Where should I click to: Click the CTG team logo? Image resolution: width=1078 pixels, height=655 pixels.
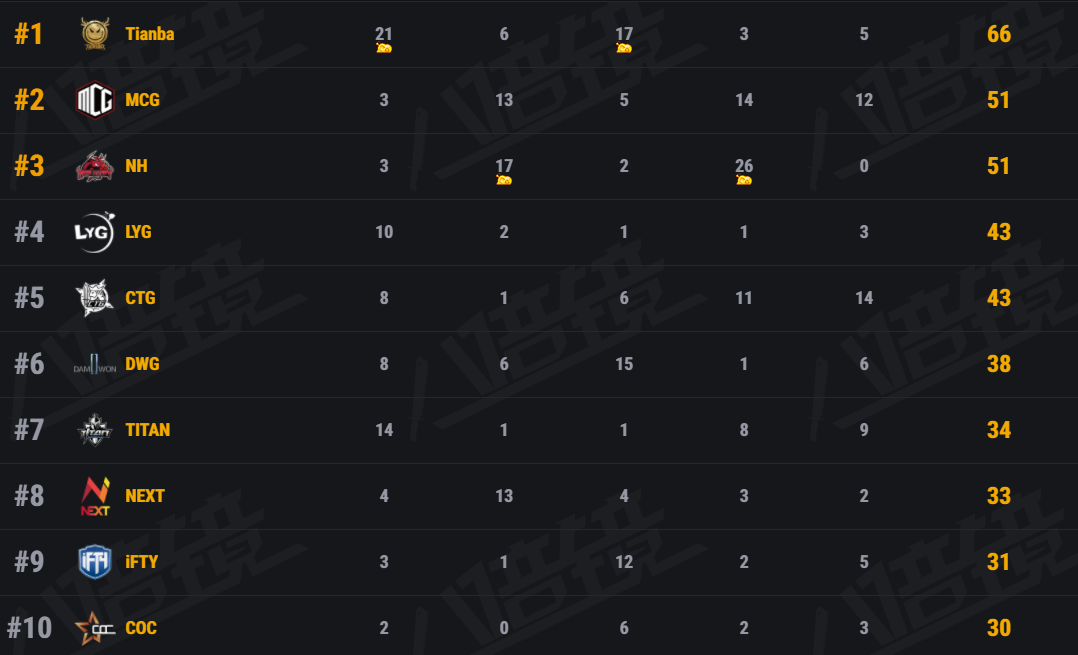[95, 298]
